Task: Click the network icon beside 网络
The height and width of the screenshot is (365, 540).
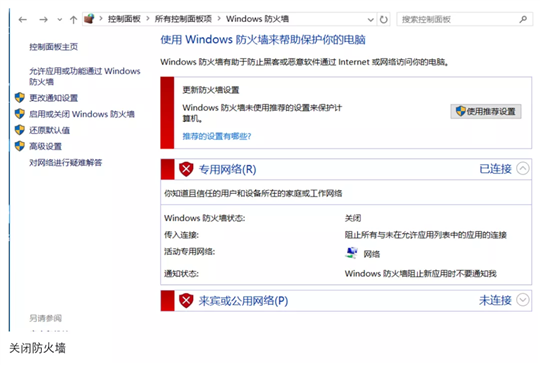Action: point(351,253)
